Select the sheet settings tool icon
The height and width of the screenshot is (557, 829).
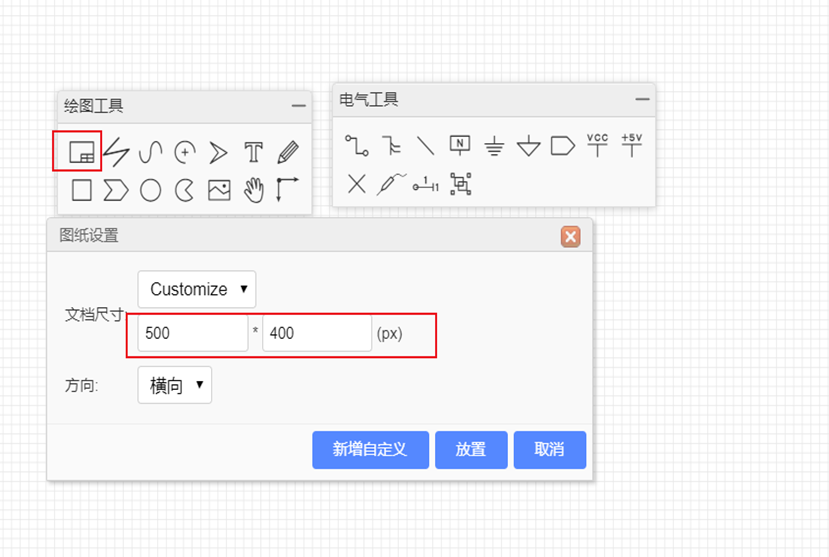pos(79,152)
